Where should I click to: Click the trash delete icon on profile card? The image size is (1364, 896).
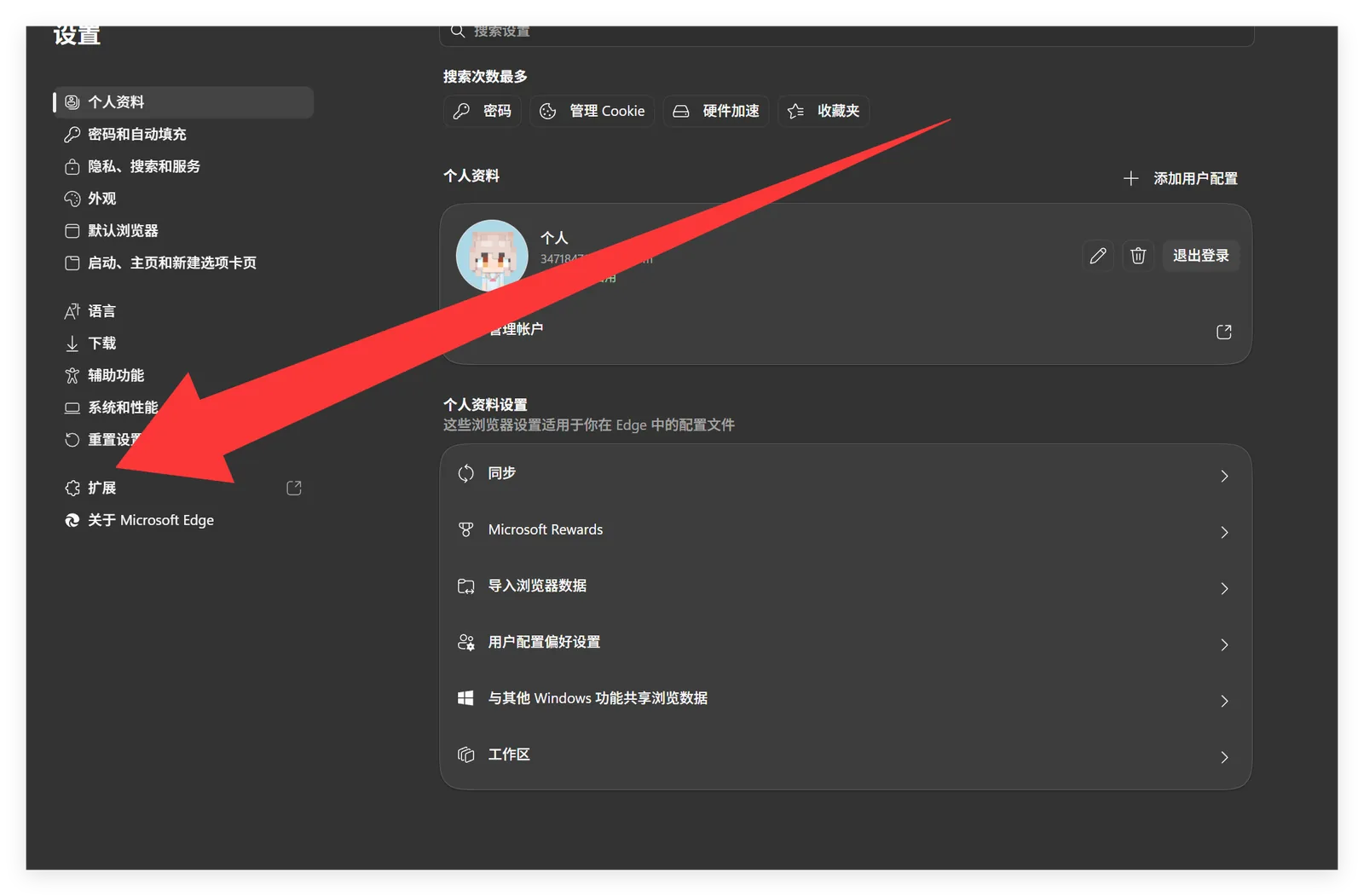1138,256
